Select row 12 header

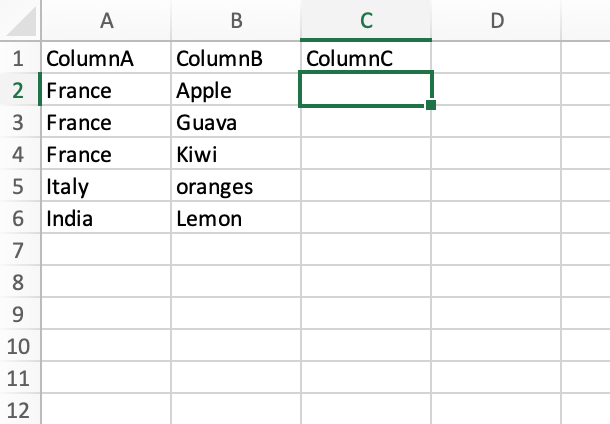[19, 410]
